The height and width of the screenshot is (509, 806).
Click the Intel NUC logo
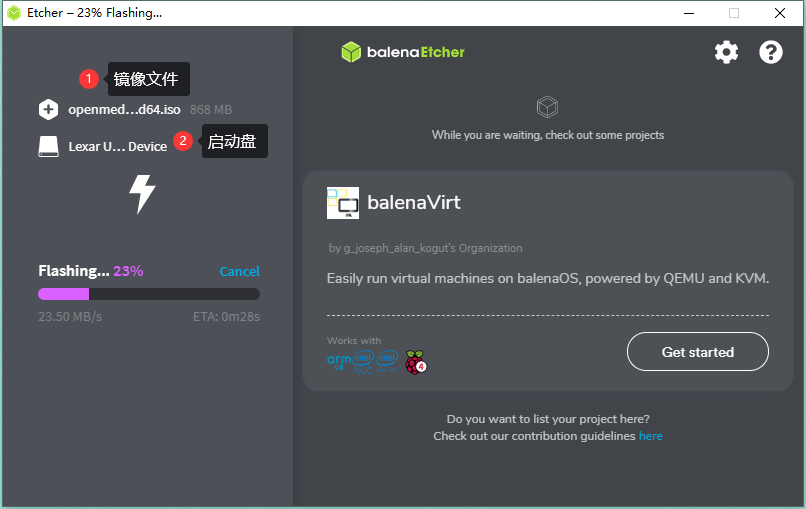(x=363, y=362)
